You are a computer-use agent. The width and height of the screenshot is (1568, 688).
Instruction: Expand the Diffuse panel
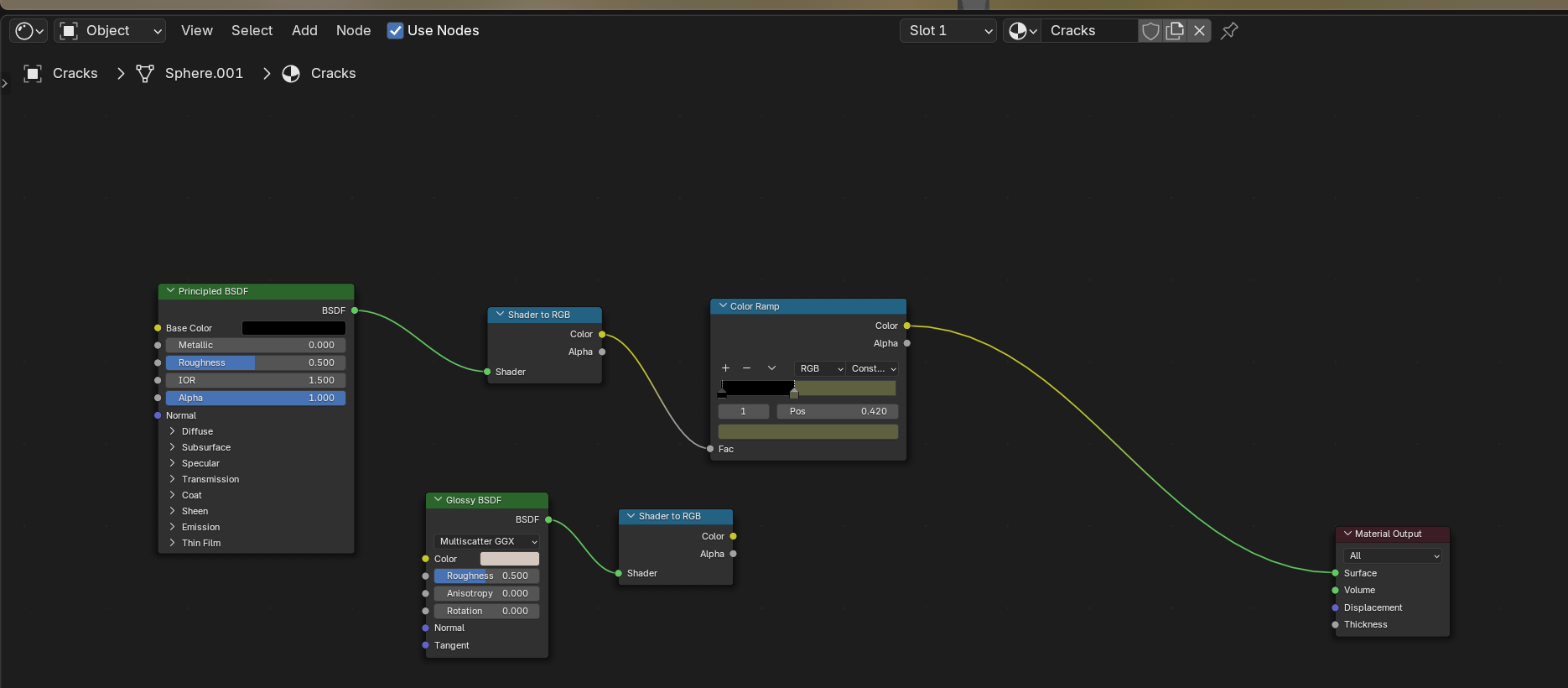[x=173, y=431]
